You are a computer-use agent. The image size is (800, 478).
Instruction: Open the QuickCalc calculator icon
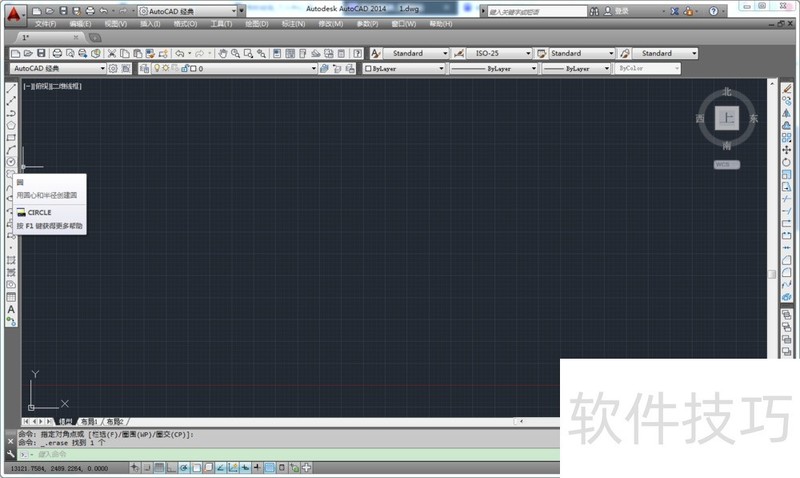(342, 53)
